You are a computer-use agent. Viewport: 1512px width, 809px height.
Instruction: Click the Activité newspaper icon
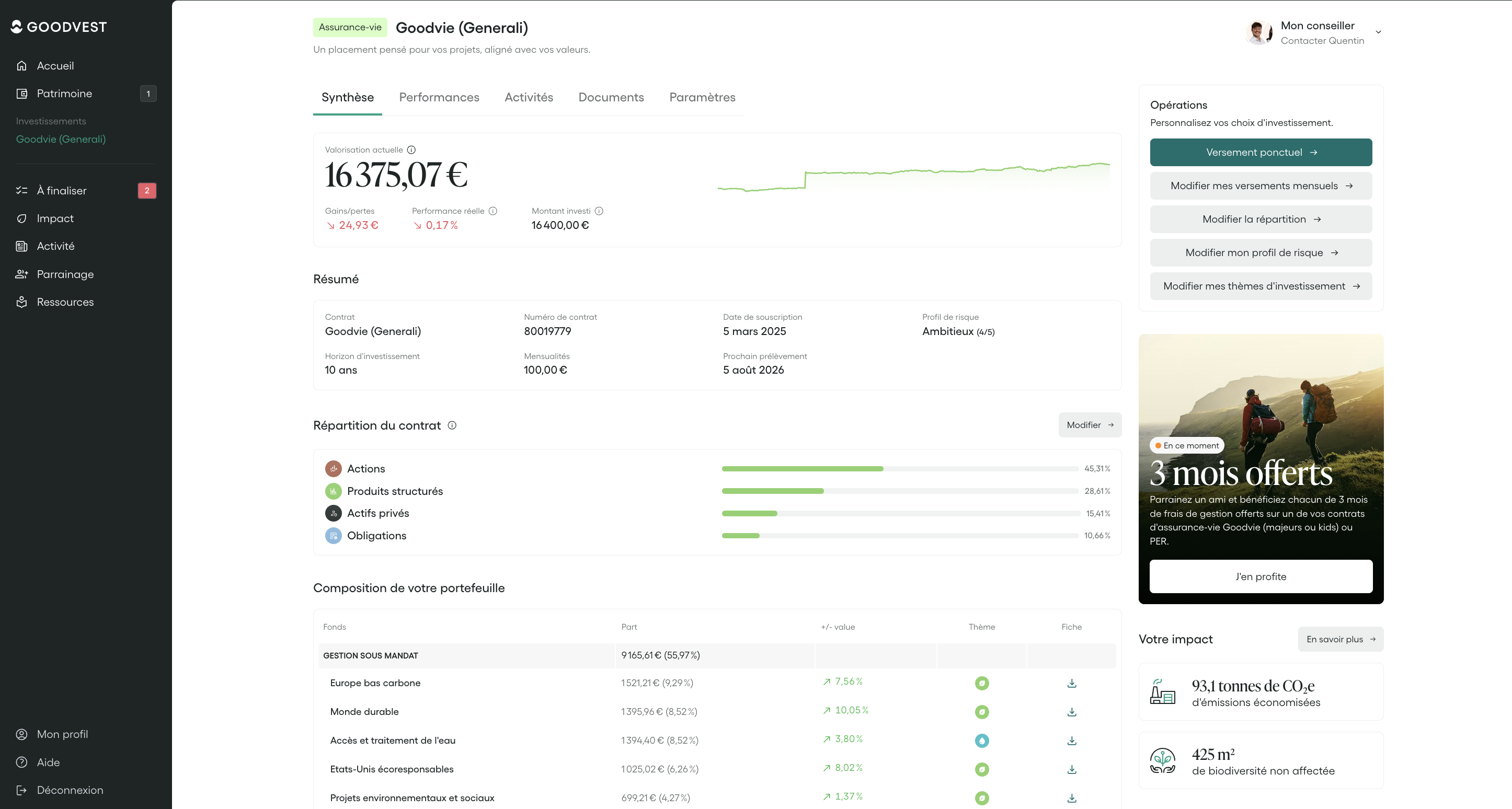tap(22, 246)
